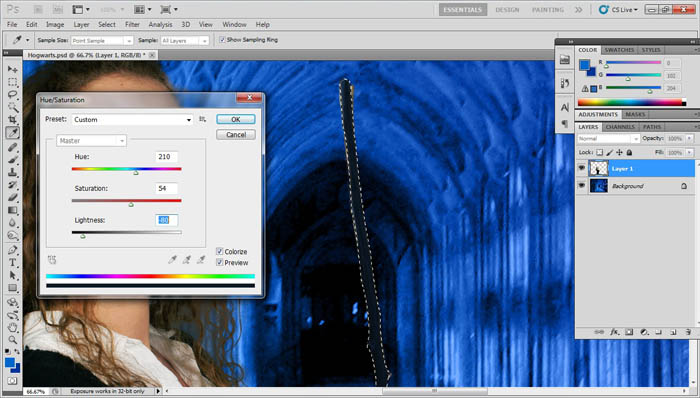Image resolution: width=700 pixels, height=398 pixels.
Task: Select the Path Selection tool
Action: pyautogui.click(x=12, y=275)
